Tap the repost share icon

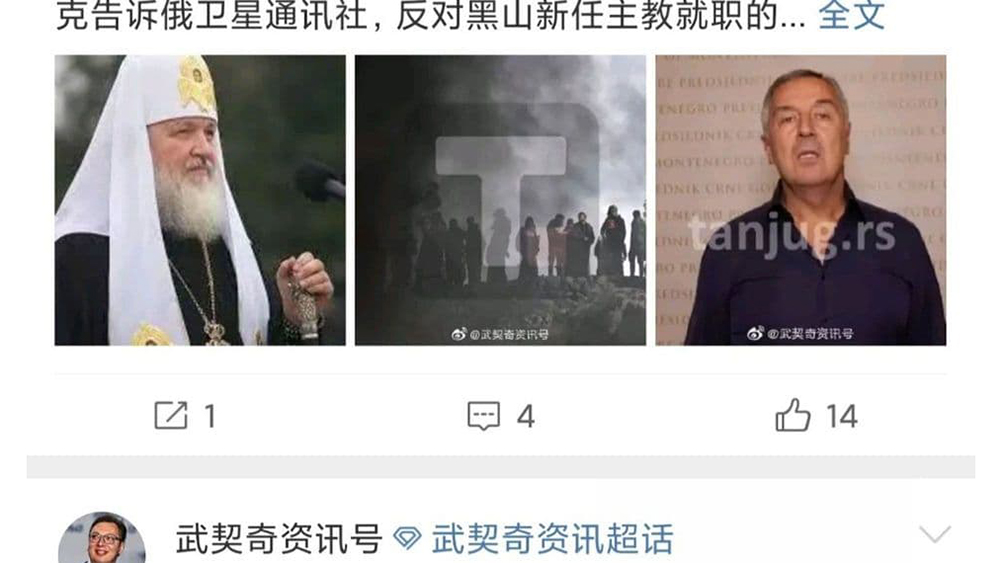(x=171, y=415)
